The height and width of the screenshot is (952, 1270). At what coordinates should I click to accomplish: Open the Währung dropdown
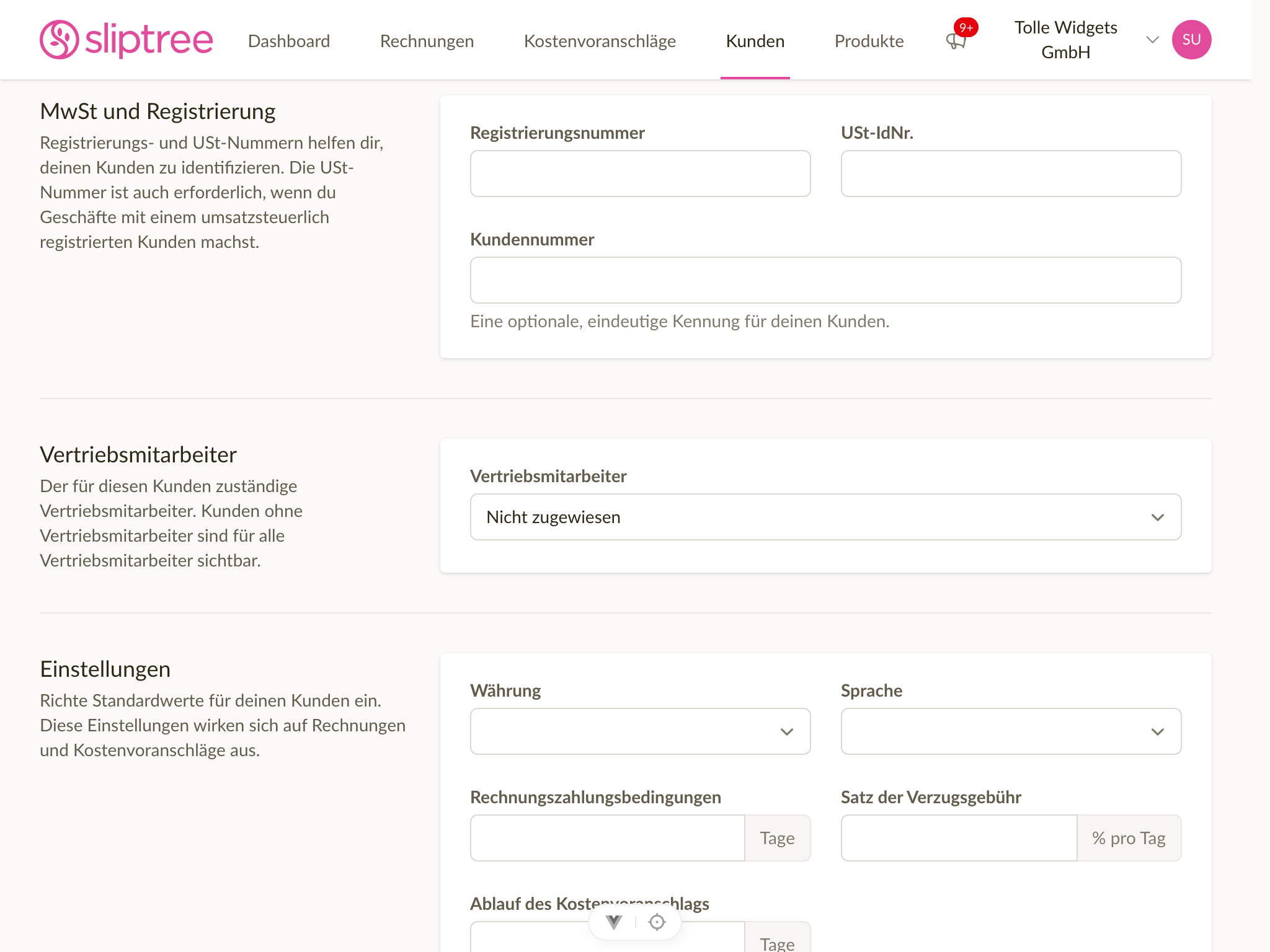pos(640,731)
